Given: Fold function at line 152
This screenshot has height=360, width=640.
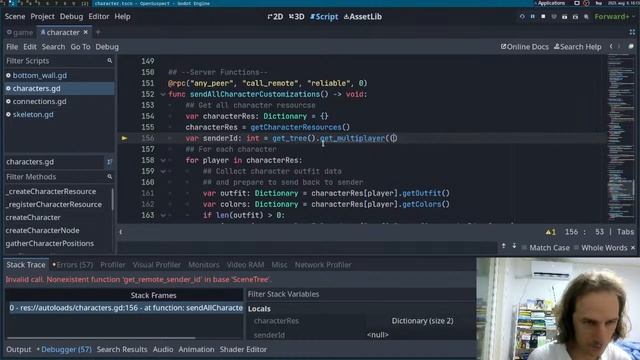Looking at the screenshot, I should [163, 94].
